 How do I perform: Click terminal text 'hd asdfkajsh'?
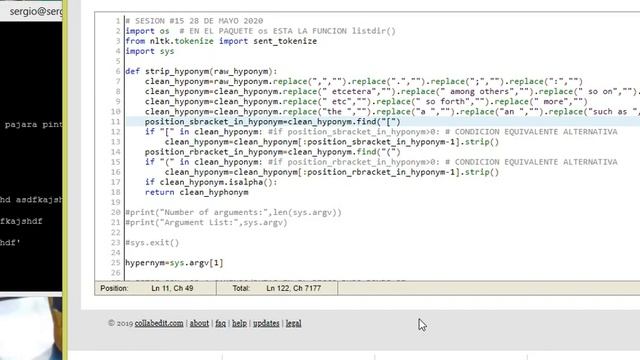click(x=31, y=200)
